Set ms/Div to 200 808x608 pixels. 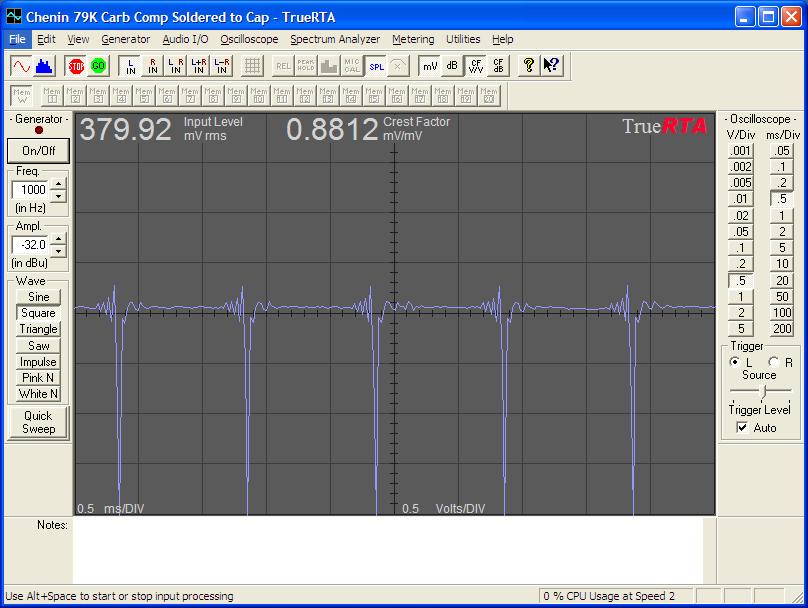782,328
